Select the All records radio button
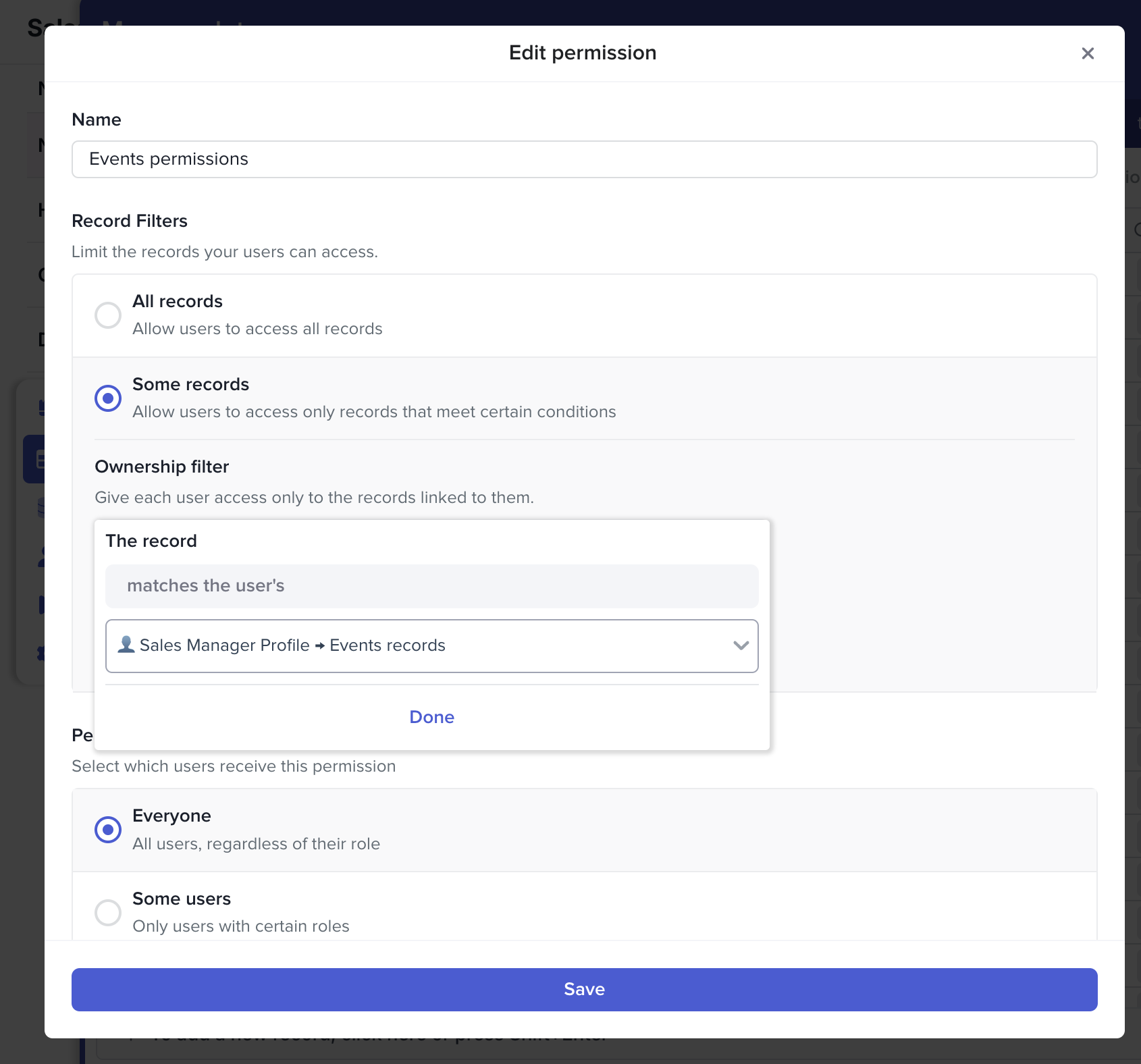Image resolution: width=1141 pixels, height=1064 pixels. click(108, 315)
